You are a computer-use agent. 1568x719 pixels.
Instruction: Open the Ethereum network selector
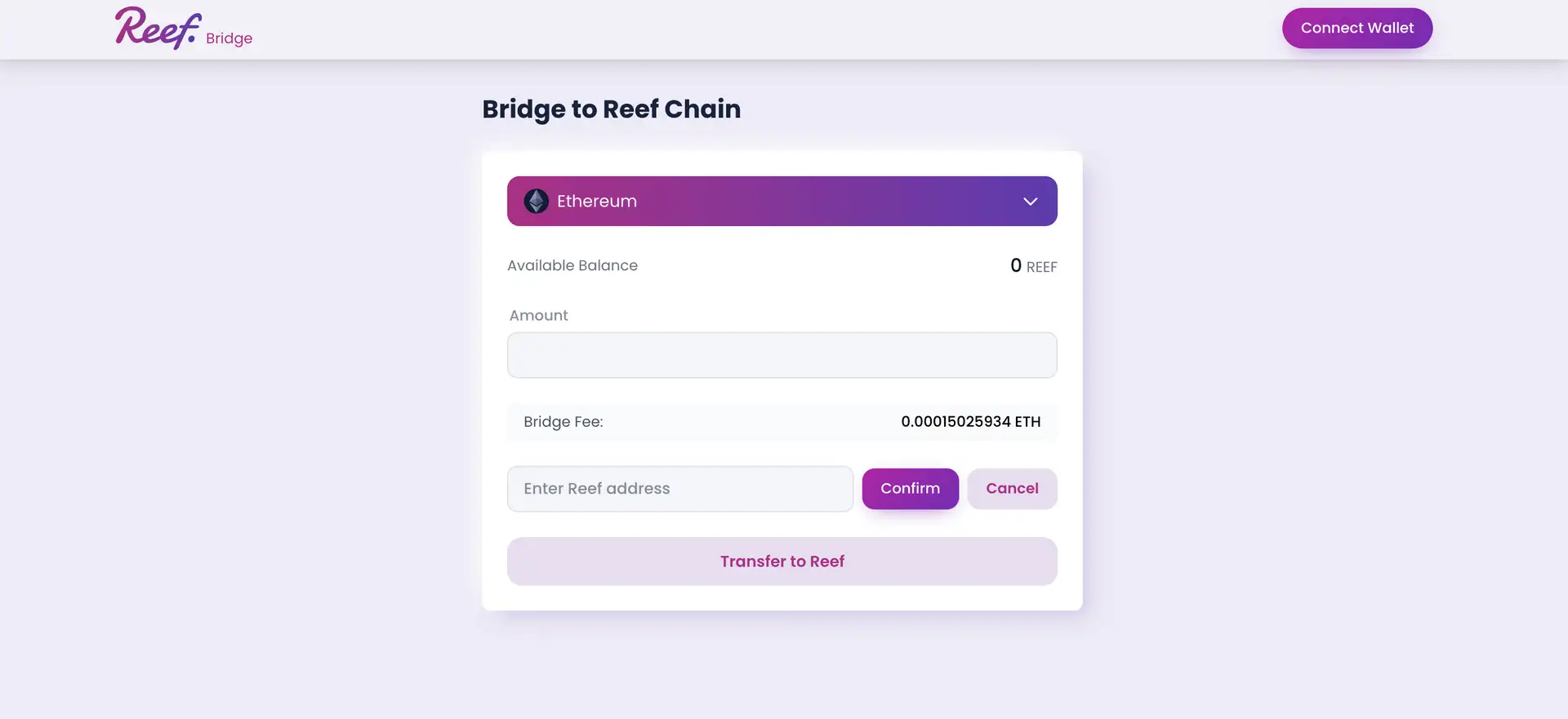(782, 202)
